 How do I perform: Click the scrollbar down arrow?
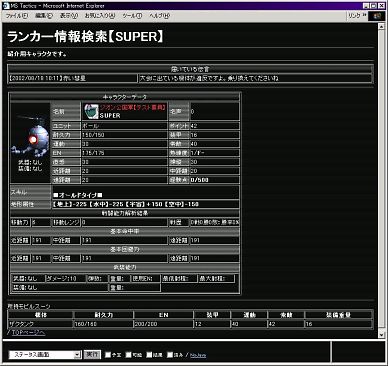(x=382, y=334)
